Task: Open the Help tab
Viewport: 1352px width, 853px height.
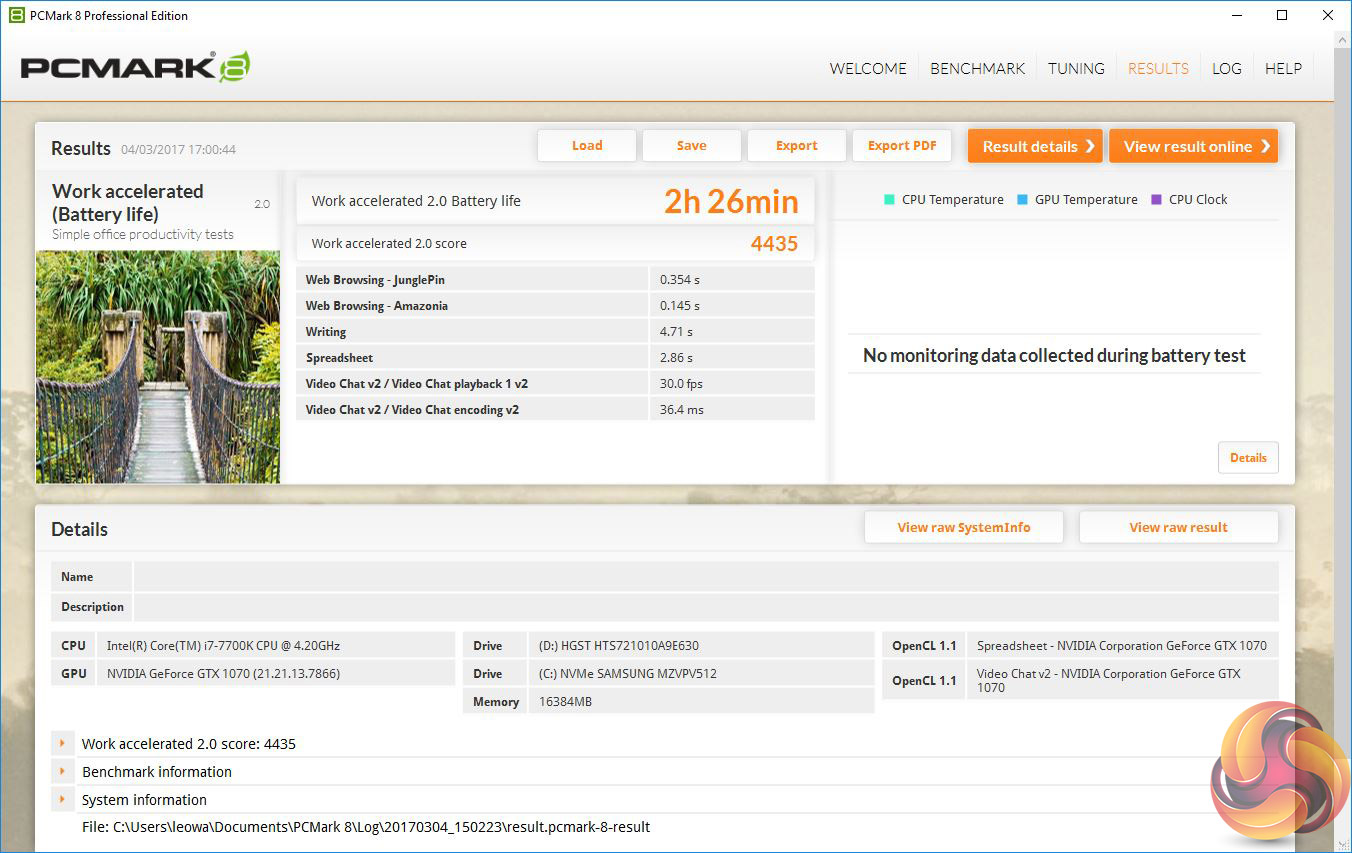Action: 1283,69
